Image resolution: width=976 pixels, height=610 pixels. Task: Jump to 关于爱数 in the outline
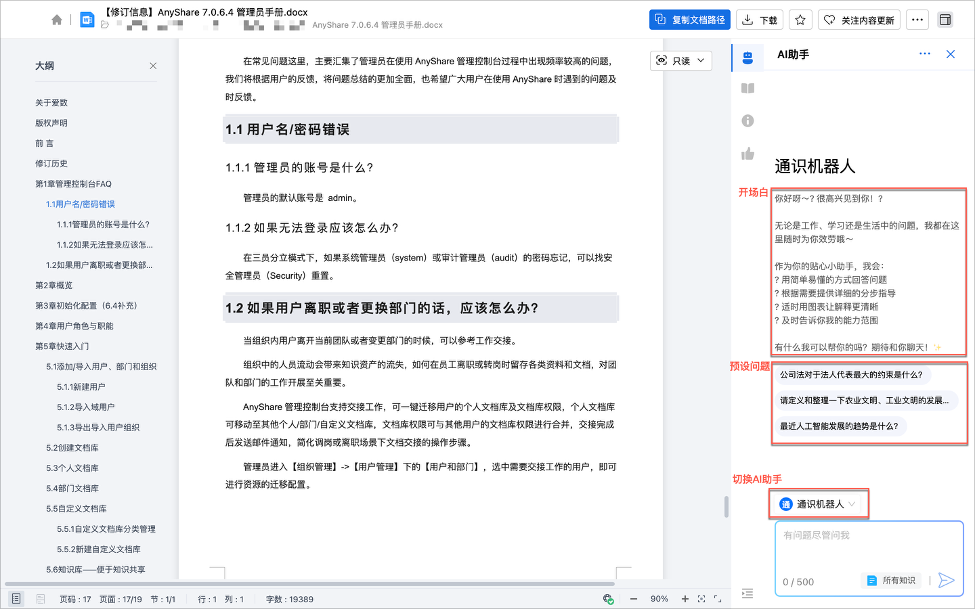click(51, 103)
